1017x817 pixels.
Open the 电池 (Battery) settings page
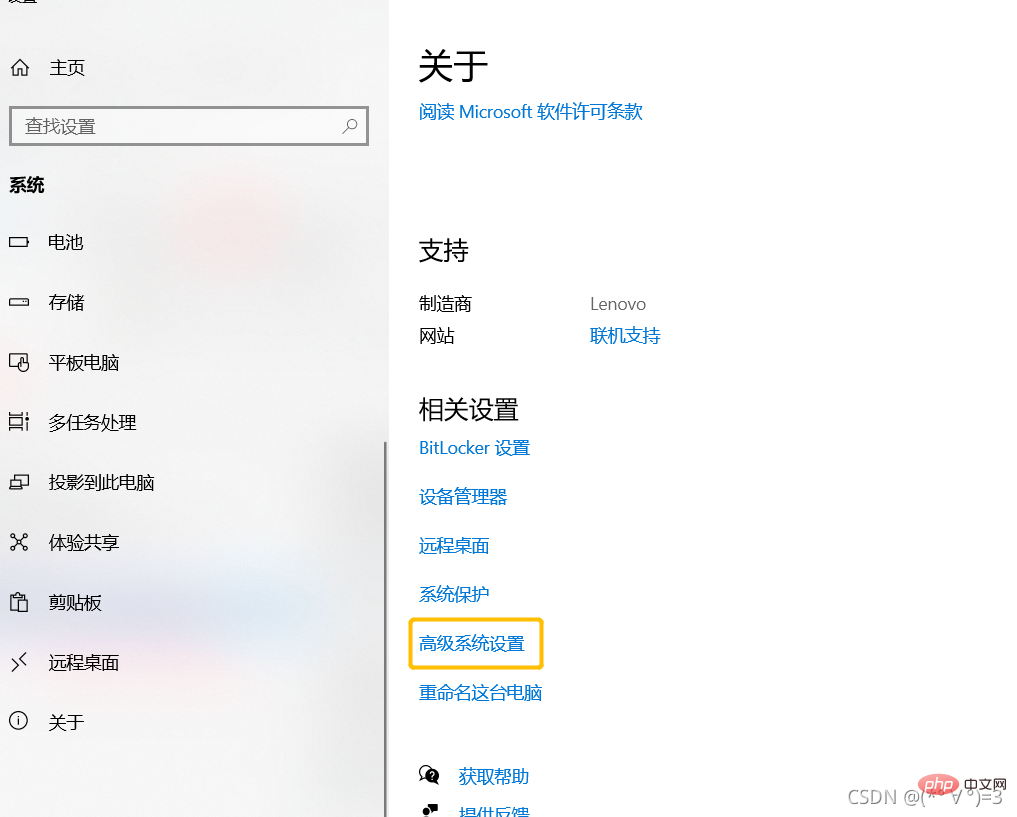click(65, 242)
